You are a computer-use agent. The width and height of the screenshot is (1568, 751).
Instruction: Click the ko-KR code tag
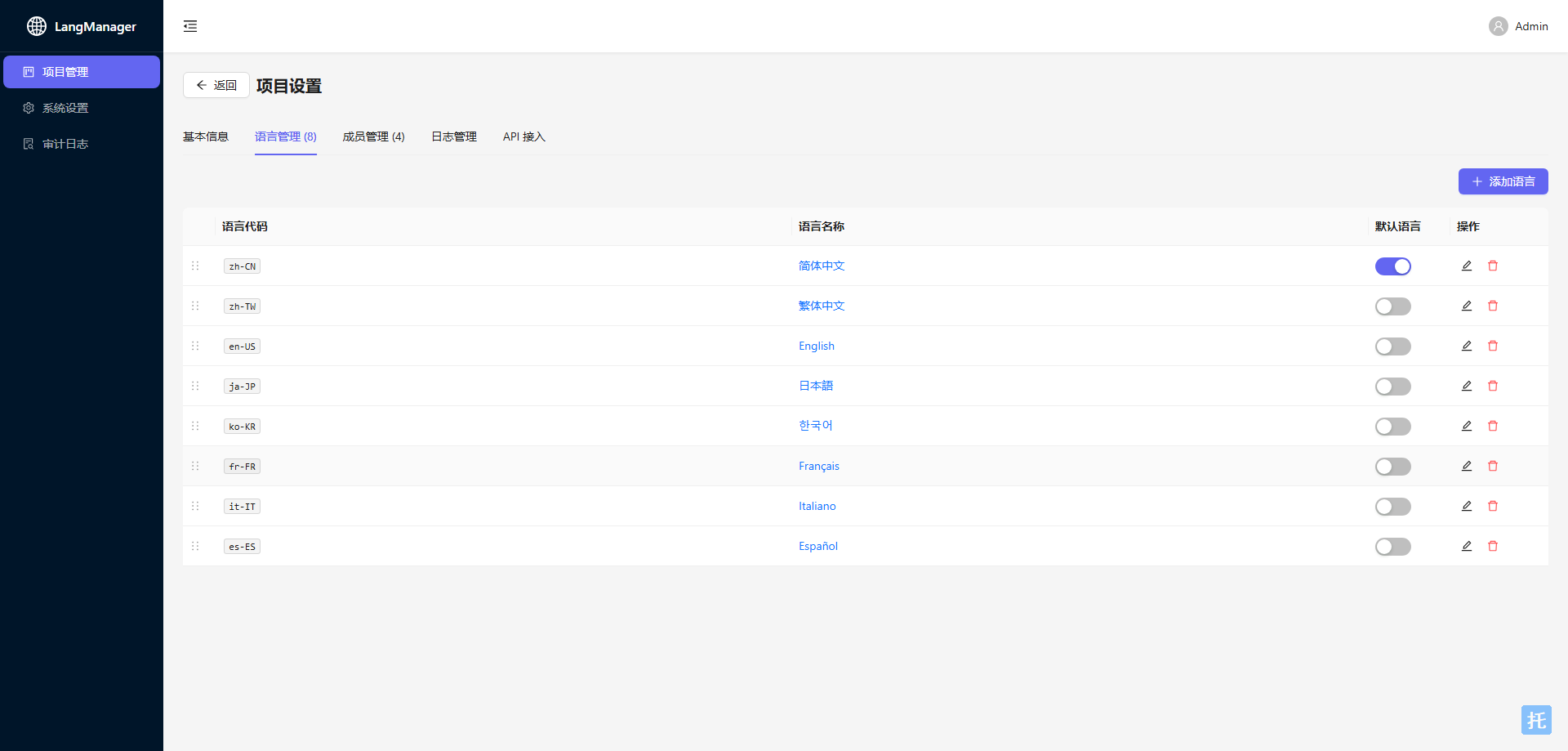[x=243, y=427]
